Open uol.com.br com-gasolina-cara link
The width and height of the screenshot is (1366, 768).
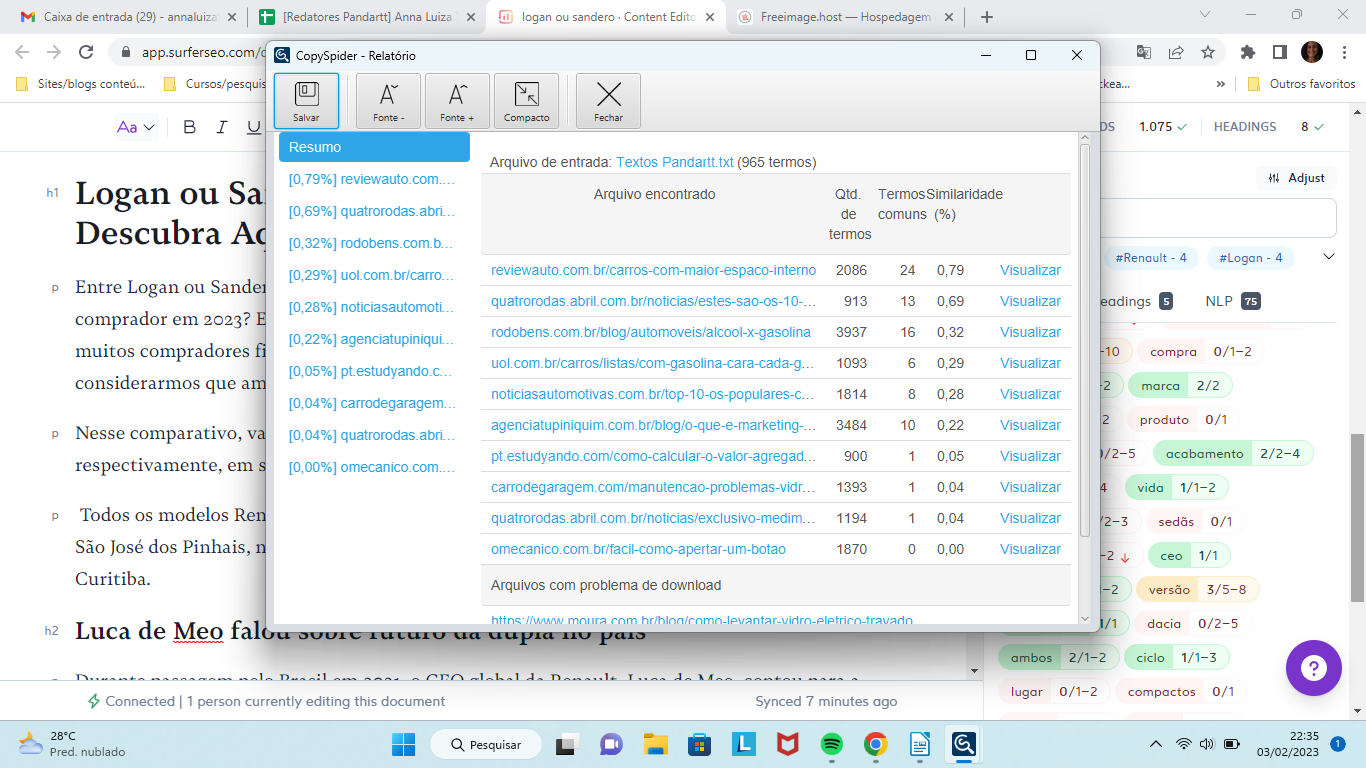(653, 363)
